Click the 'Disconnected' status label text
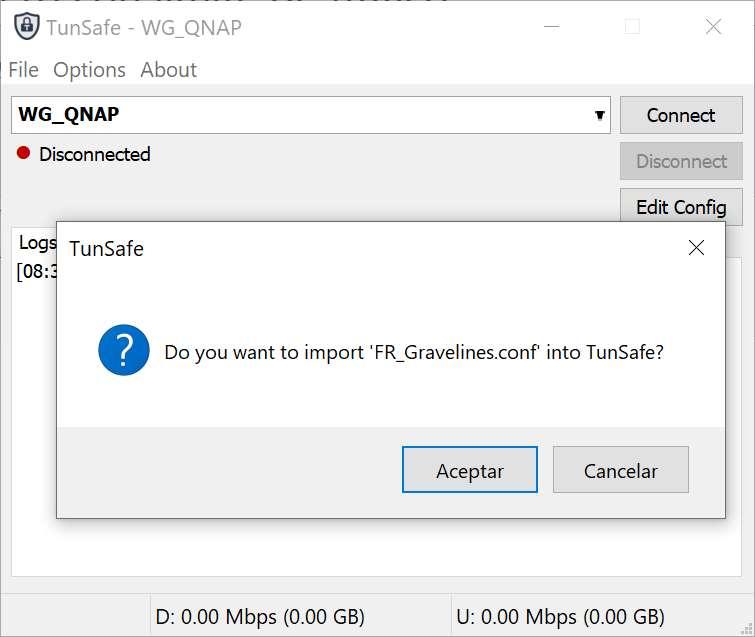Viewport: 755px width, 637px height. [95, 154]
